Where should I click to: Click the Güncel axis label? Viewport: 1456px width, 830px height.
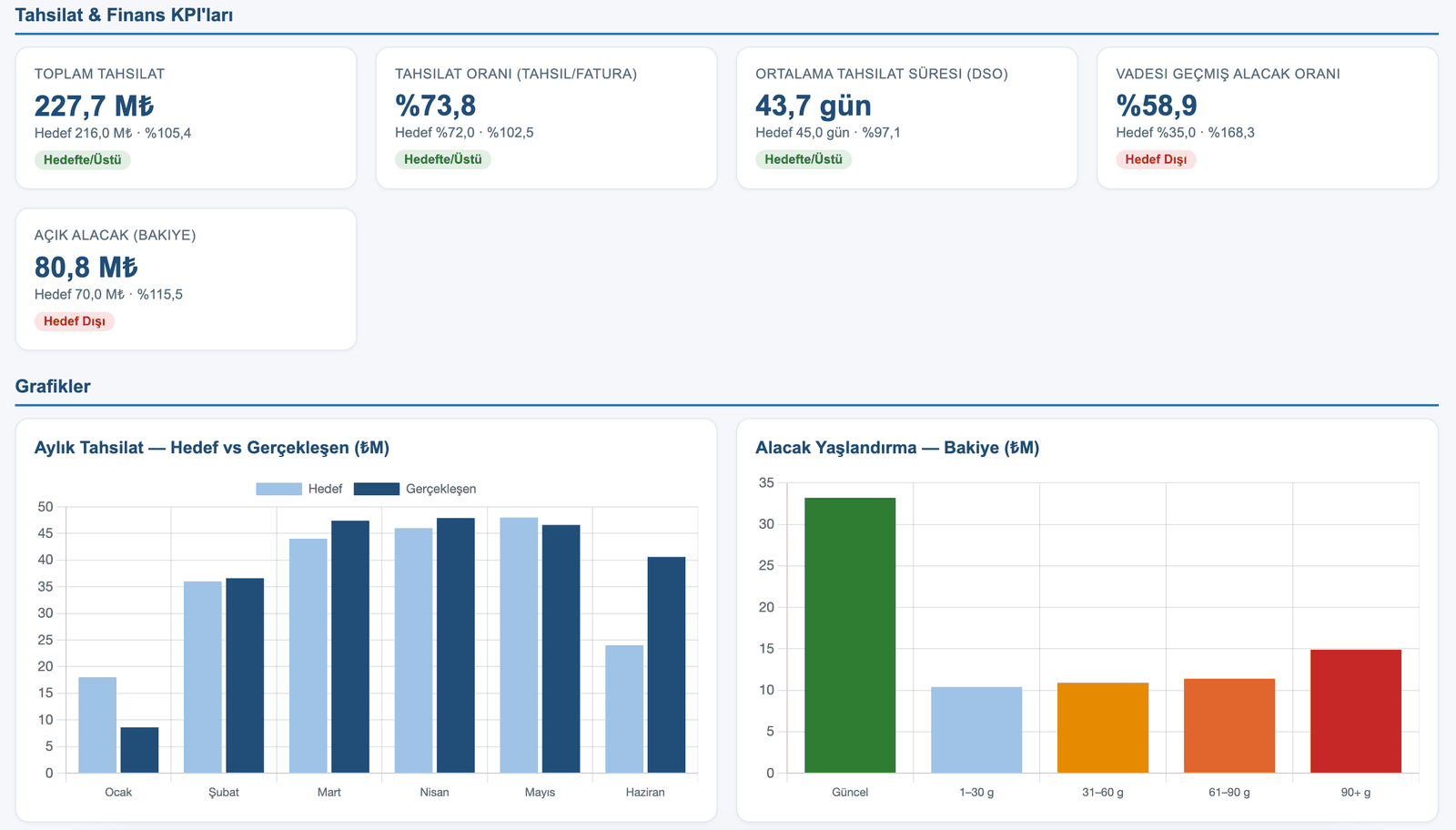pos(850,793)
